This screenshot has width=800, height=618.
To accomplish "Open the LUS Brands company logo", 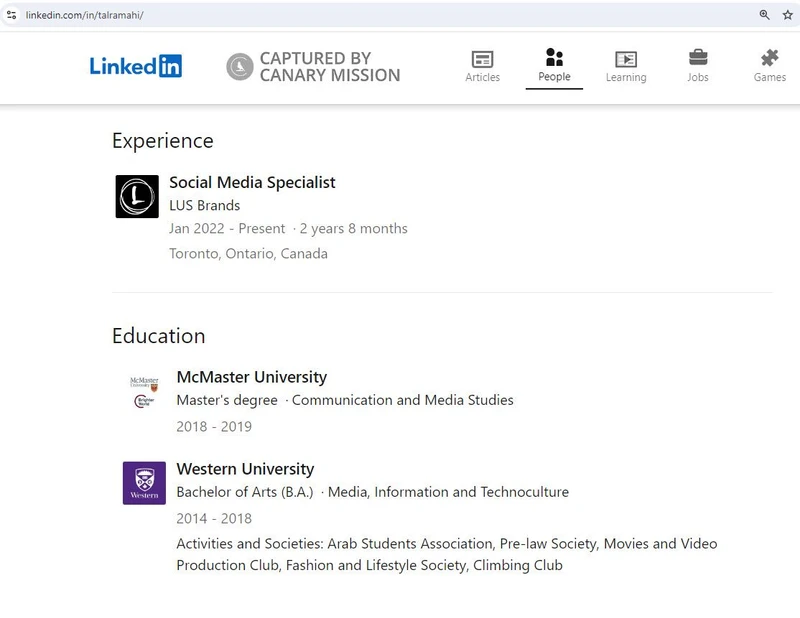I will tap(136, 196).
